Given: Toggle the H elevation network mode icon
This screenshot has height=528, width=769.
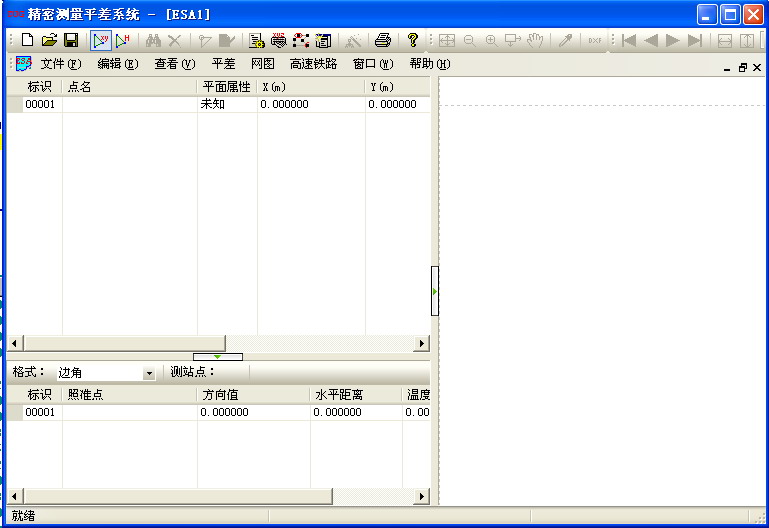Looking at the screenshot, I should click(x=123, y=40).
